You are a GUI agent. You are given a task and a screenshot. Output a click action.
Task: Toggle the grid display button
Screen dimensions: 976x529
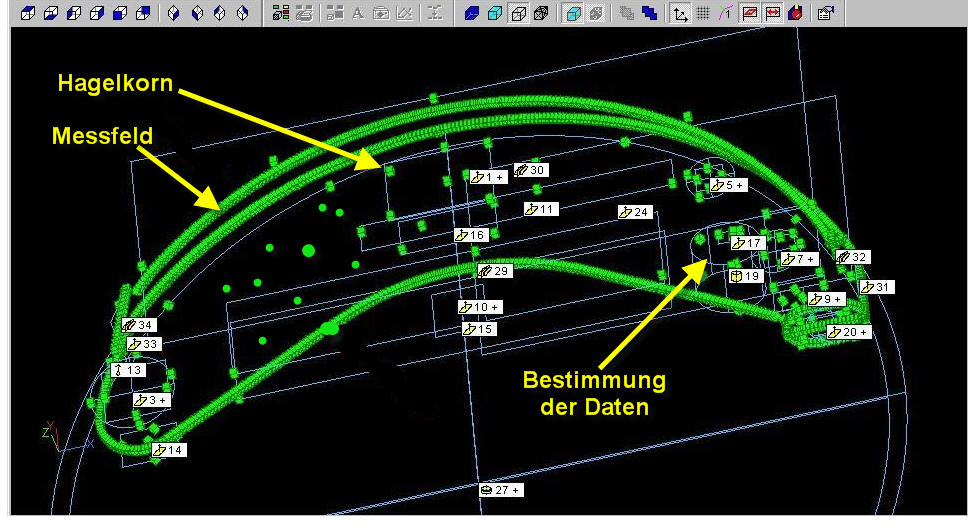coord(703,13)
